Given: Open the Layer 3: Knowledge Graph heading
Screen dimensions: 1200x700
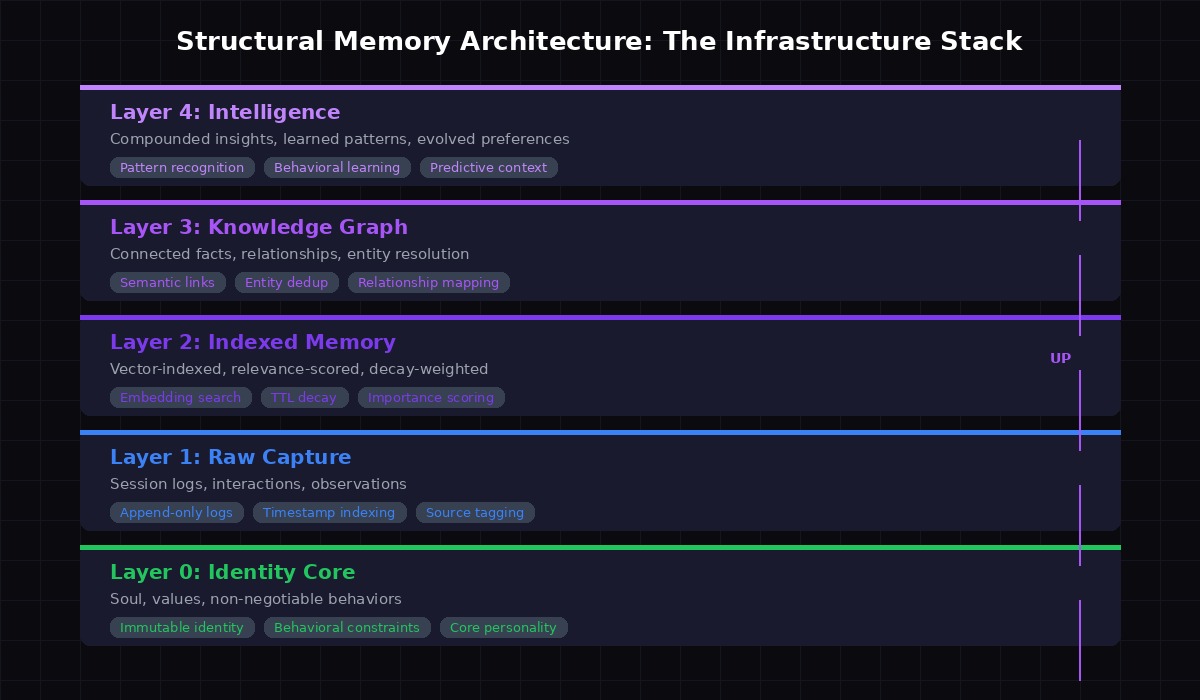Looking at the screenshot, I should (x=259, y=227).
